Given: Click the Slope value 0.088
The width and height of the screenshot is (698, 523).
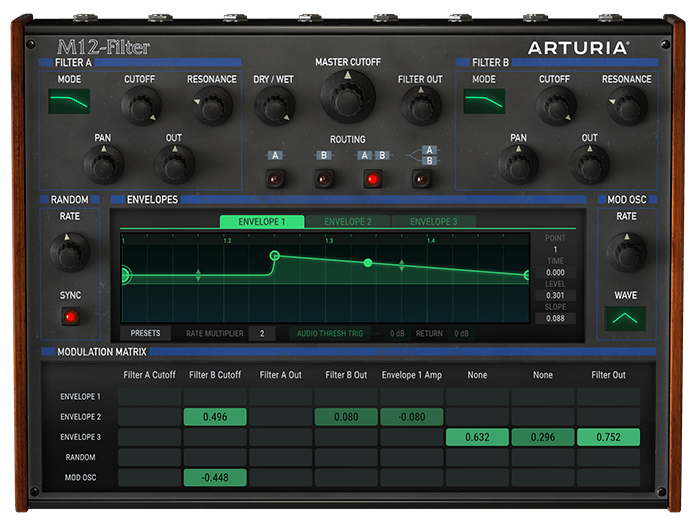Looking at the screenshot, I should [x=555, y=318].
